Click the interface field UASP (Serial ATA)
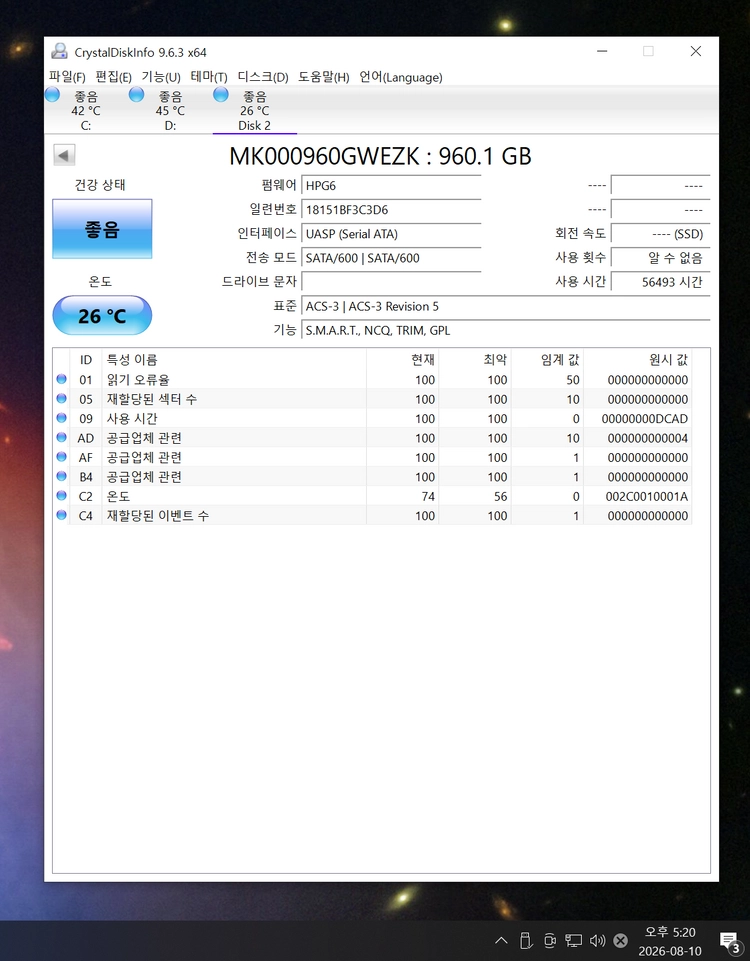The width and height of the screenshot is (750, 961). 391,234
